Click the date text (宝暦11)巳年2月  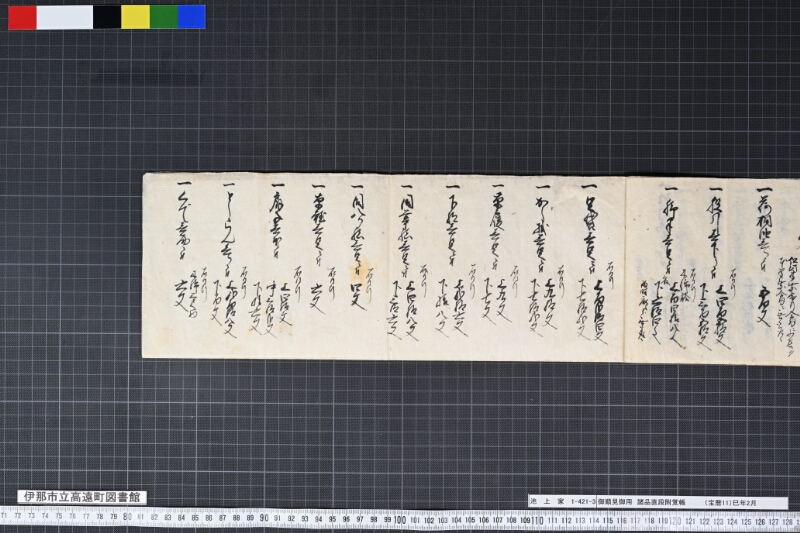tap(731, 502)
